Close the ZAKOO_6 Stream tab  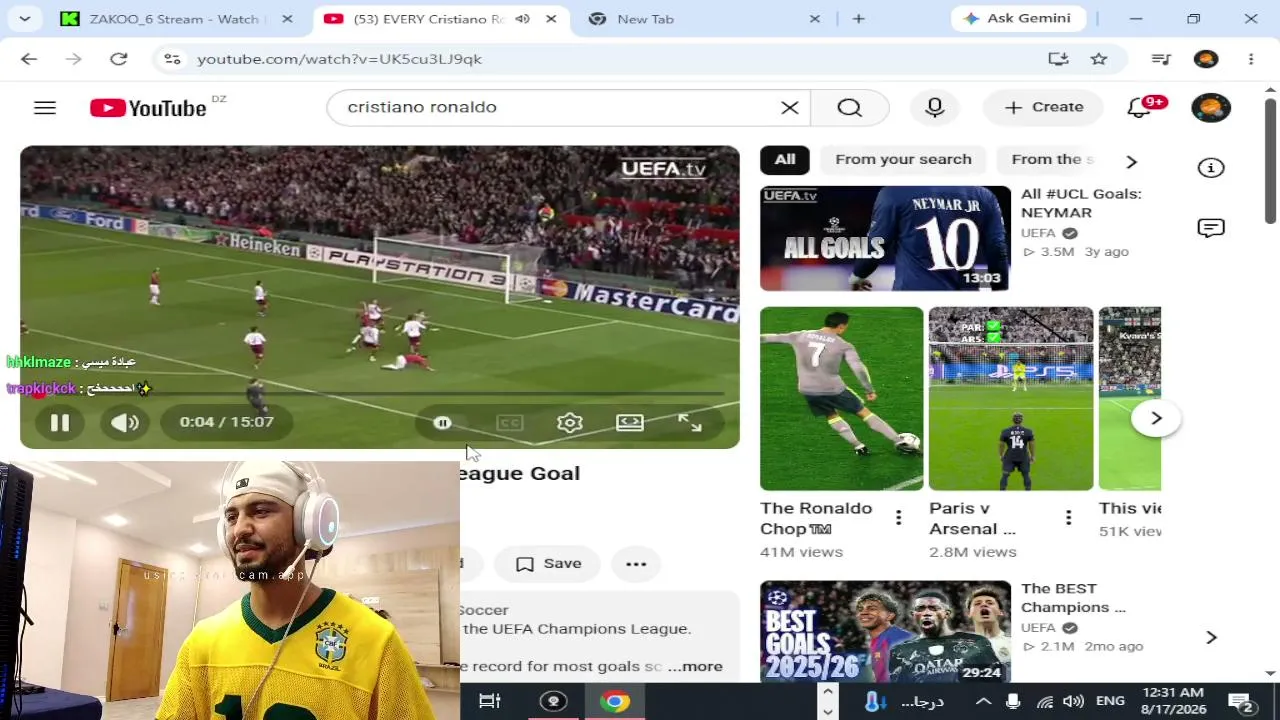[288, 19]
